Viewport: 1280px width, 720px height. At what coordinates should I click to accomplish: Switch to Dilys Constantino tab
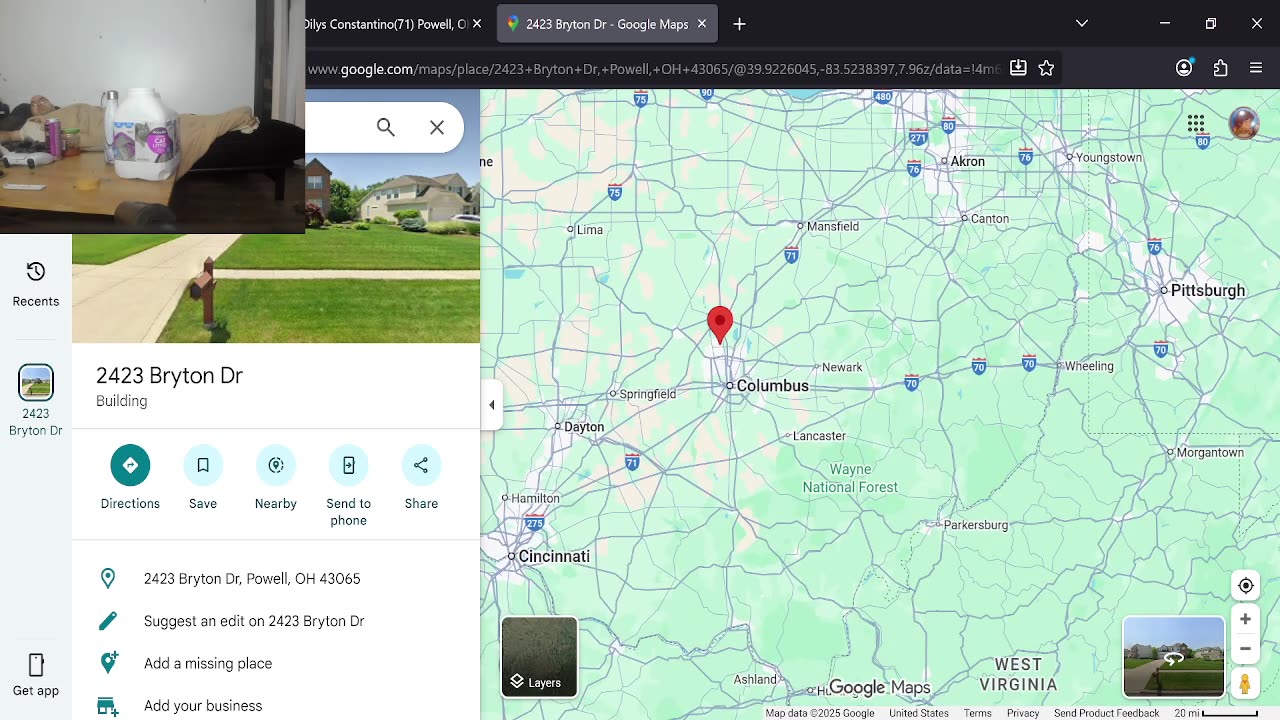[x=386, y=24]
